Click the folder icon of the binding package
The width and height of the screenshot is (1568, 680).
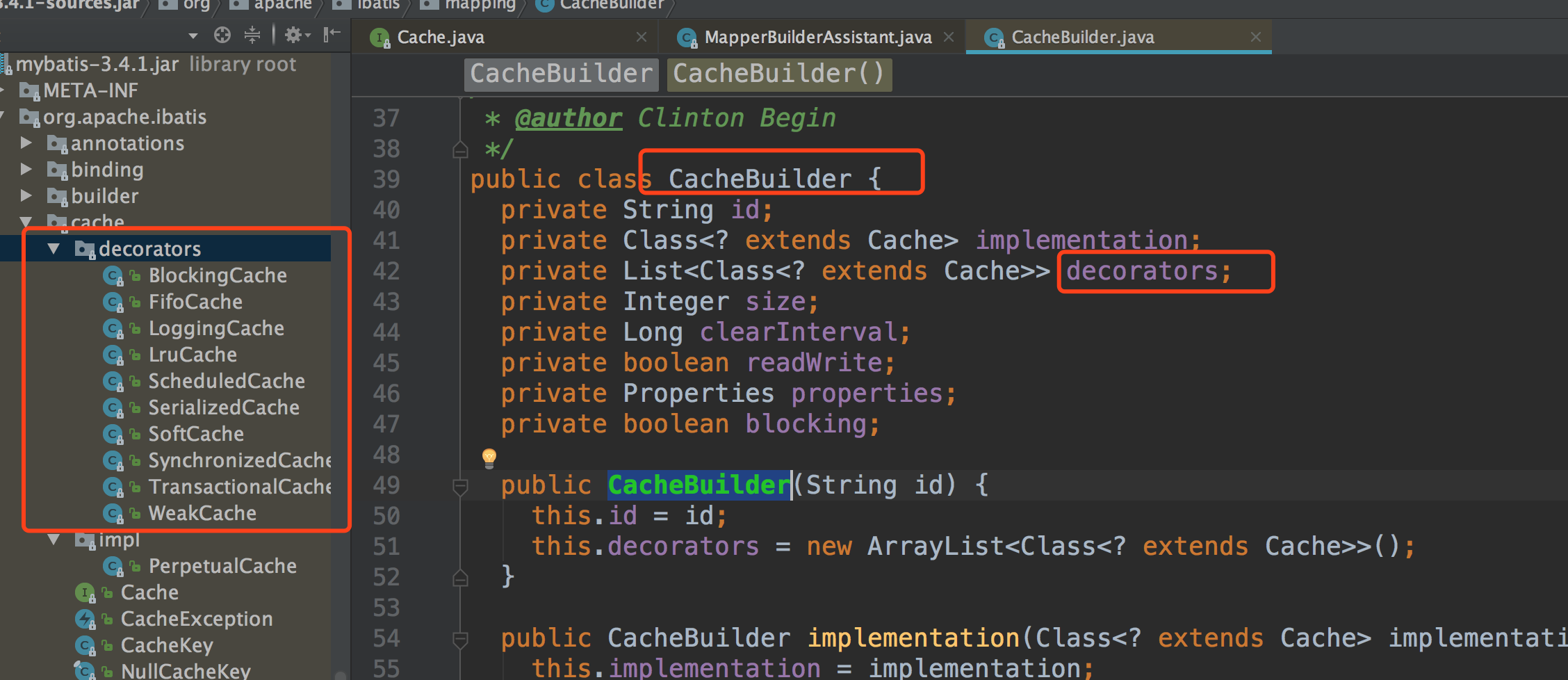[57, 170]
